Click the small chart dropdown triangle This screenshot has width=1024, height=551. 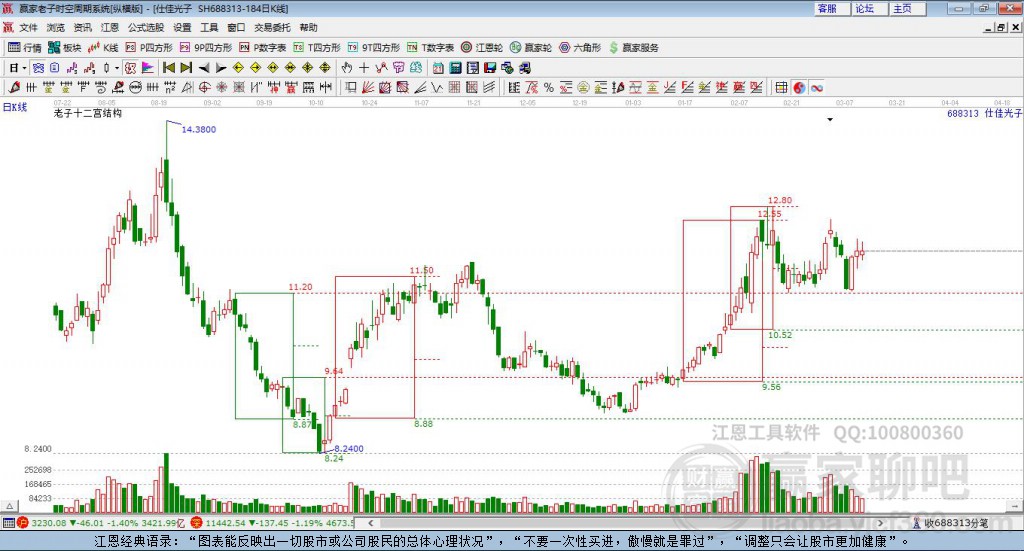830,119
